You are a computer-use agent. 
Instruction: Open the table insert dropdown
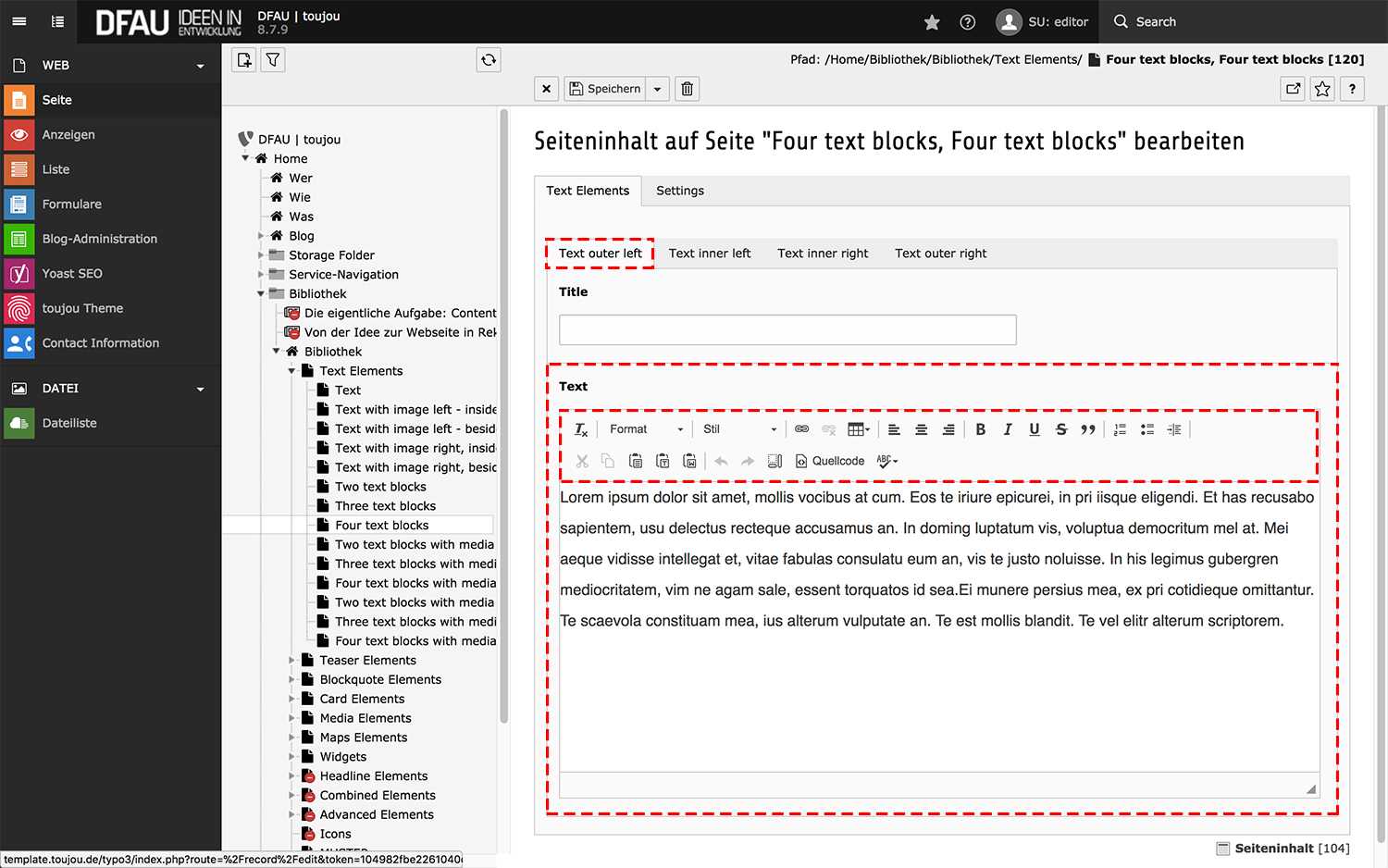(x=859, y=429)
